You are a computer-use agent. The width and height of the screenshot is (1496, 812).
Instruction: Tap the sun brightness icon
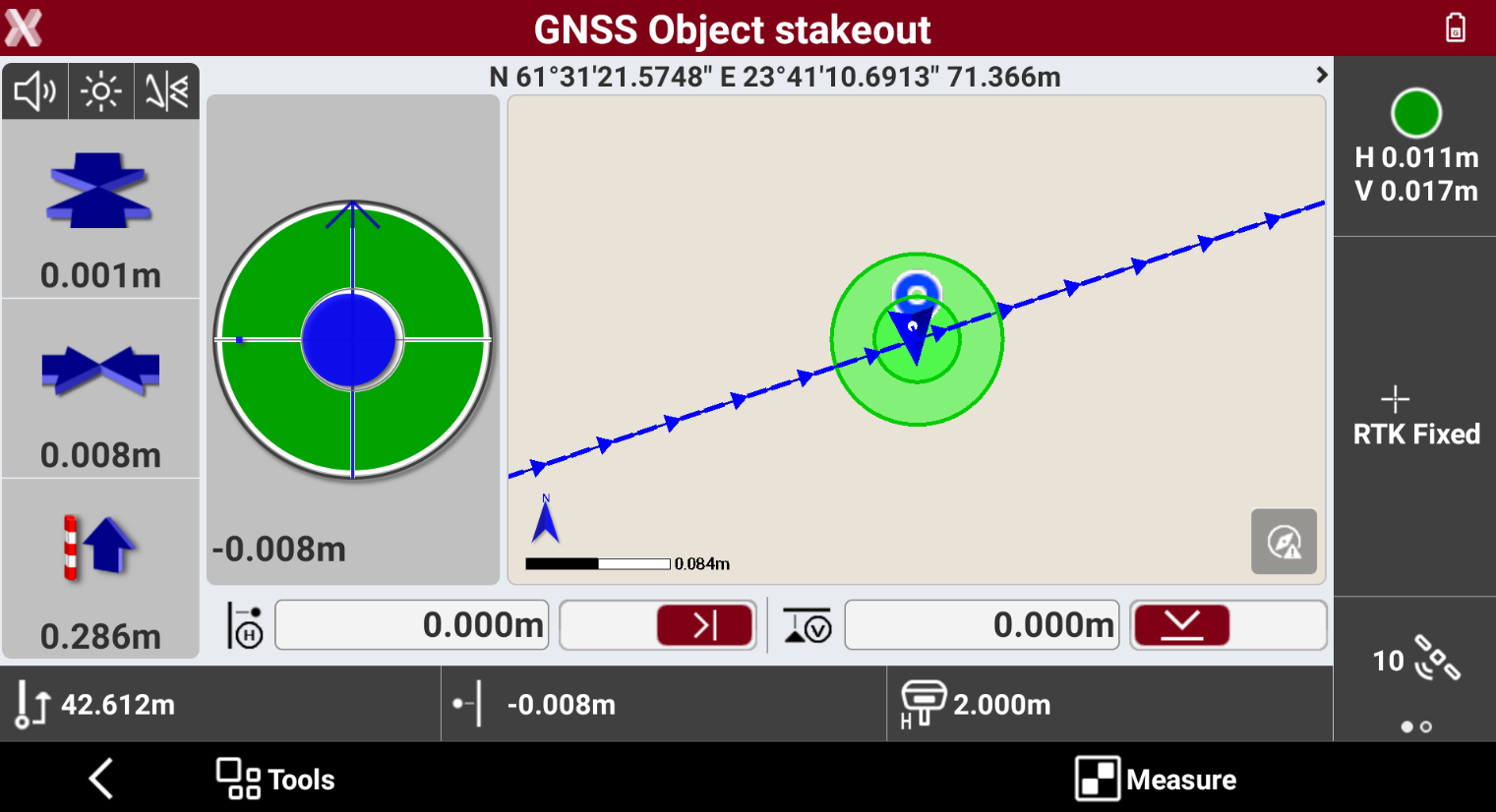(x=100, y=91)
